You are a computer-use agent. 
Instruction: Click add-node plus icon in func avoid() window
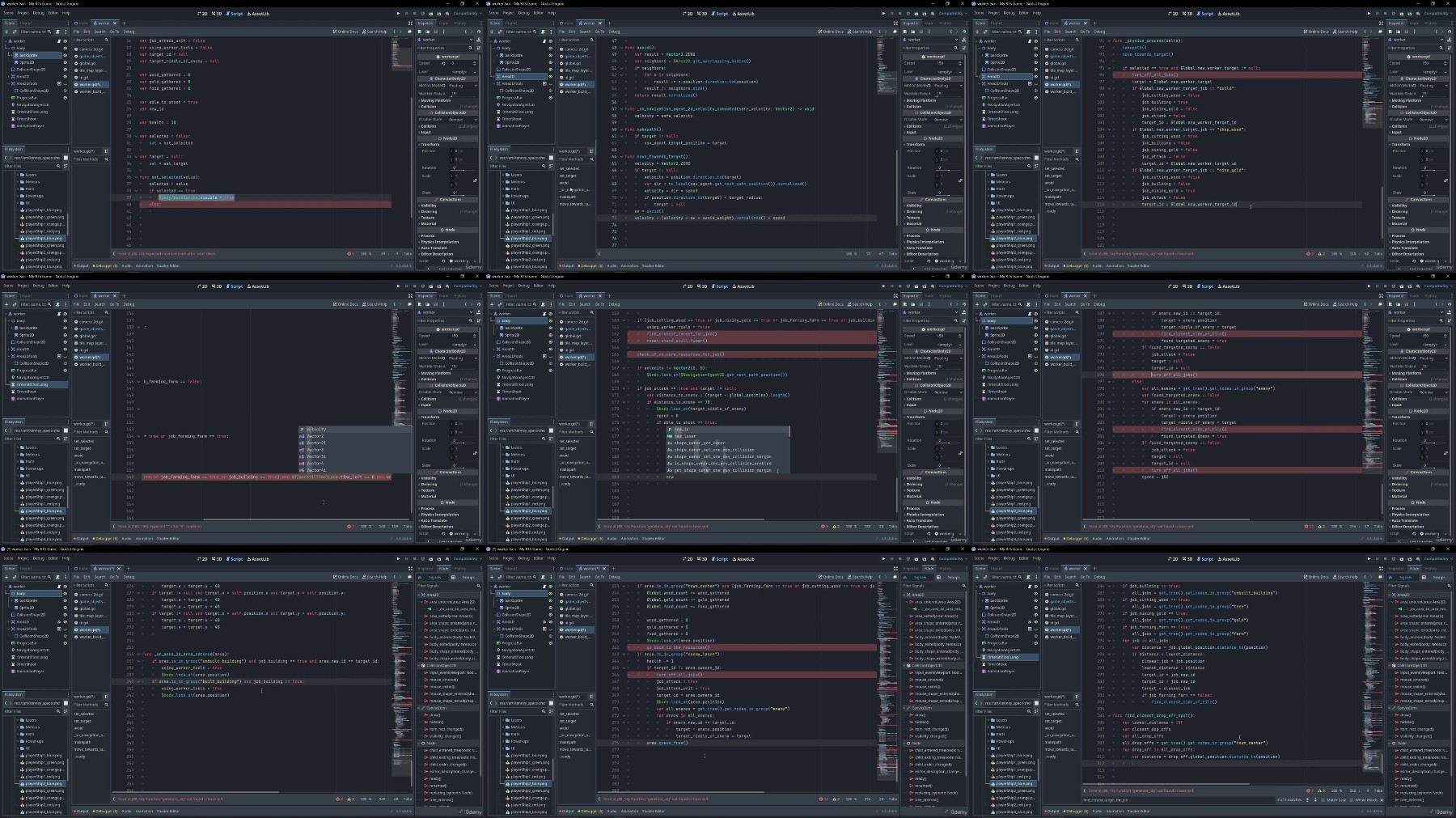pyautogui.click(x=492, y=32)
